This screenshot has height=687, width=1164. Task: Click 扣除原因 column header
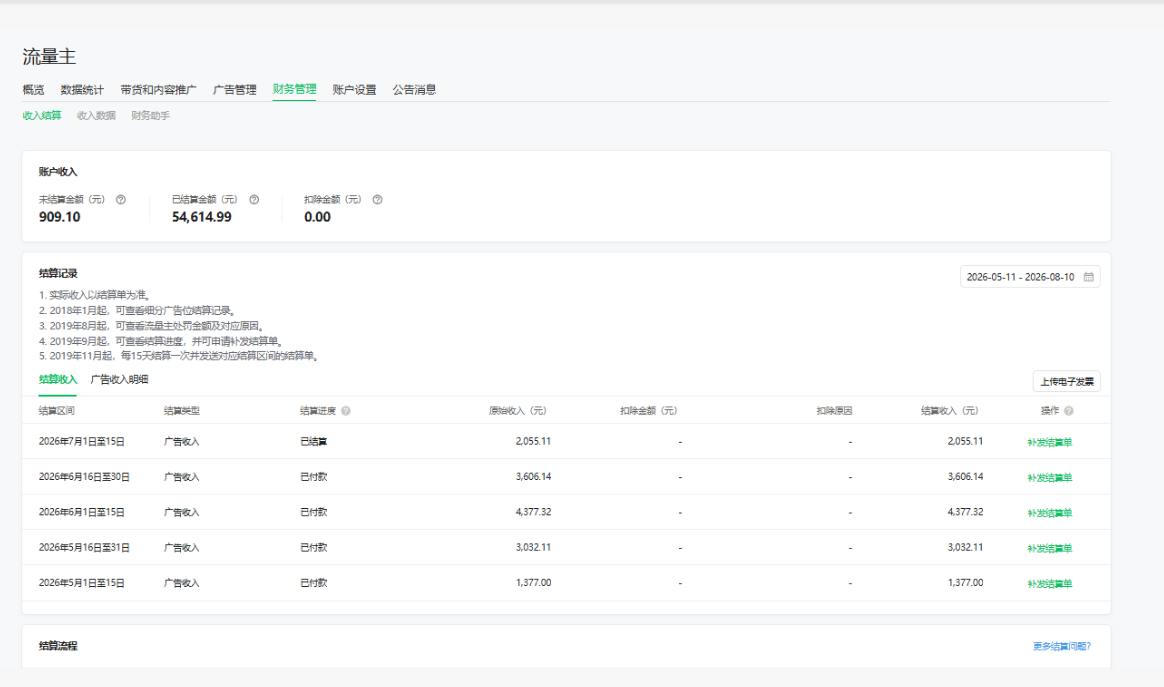click(834, 411)
